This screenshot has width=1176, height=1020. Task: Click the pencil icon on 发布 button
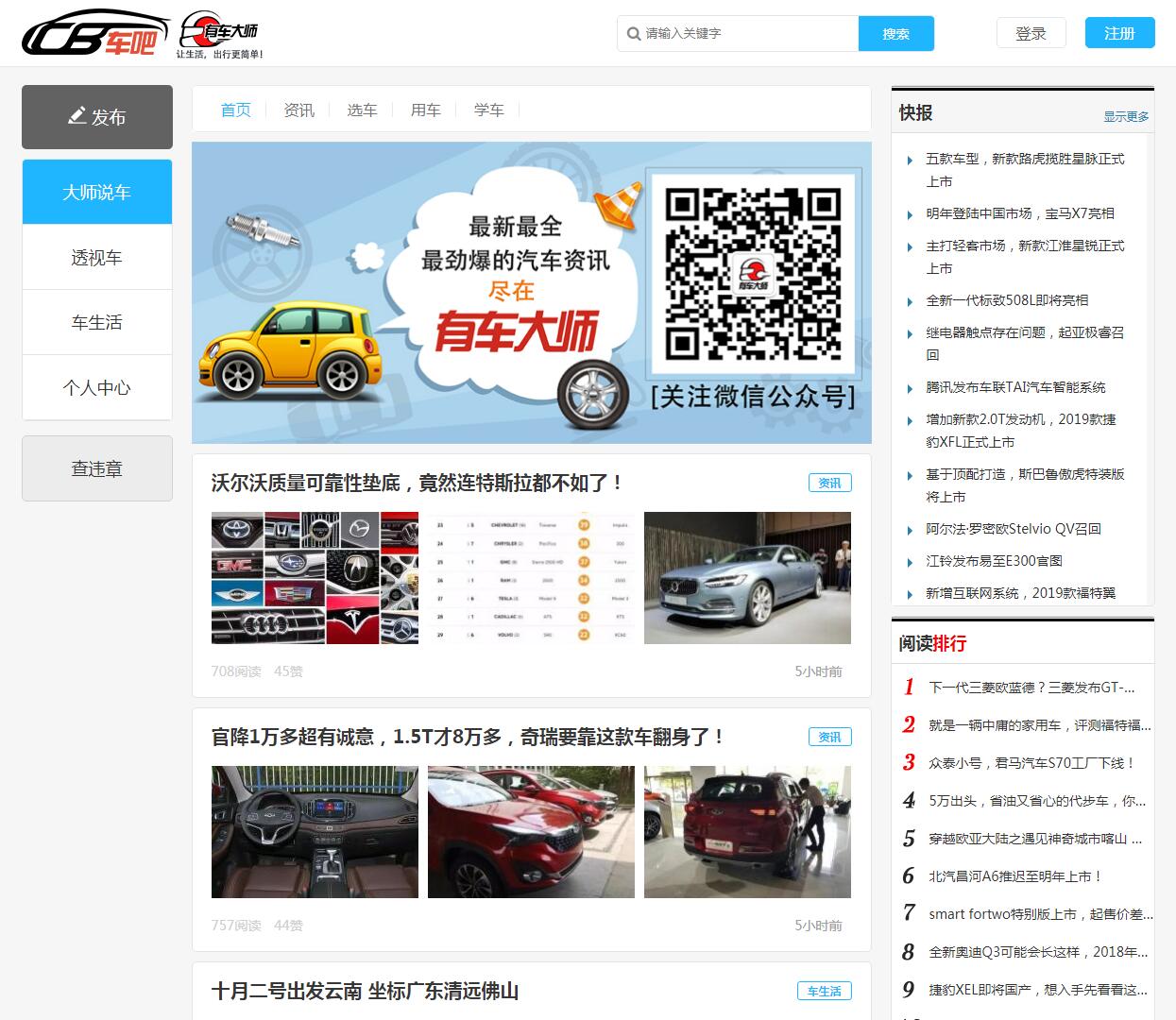77,116
